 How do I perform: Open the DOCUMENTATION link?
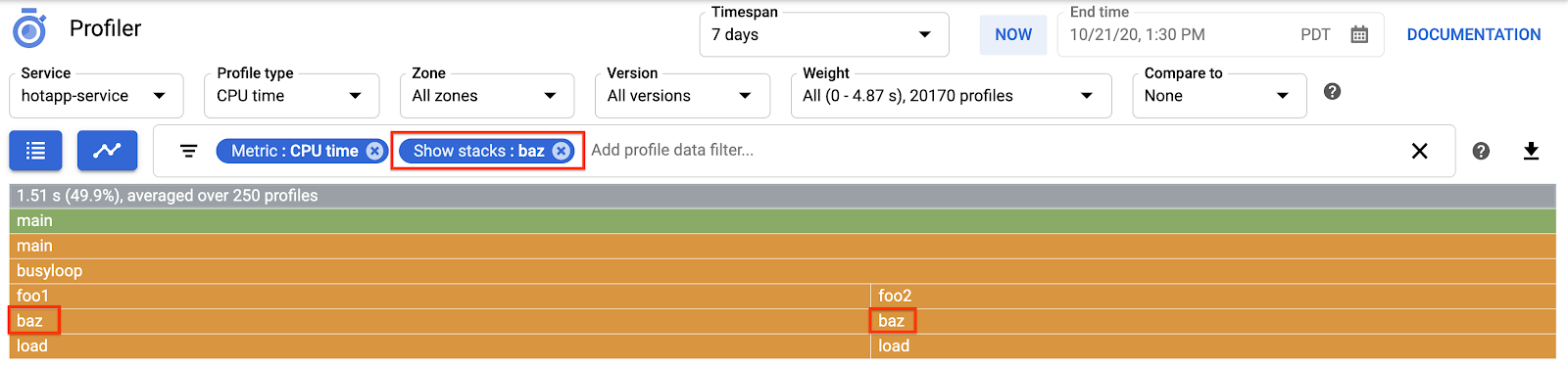click(1474, 35)
